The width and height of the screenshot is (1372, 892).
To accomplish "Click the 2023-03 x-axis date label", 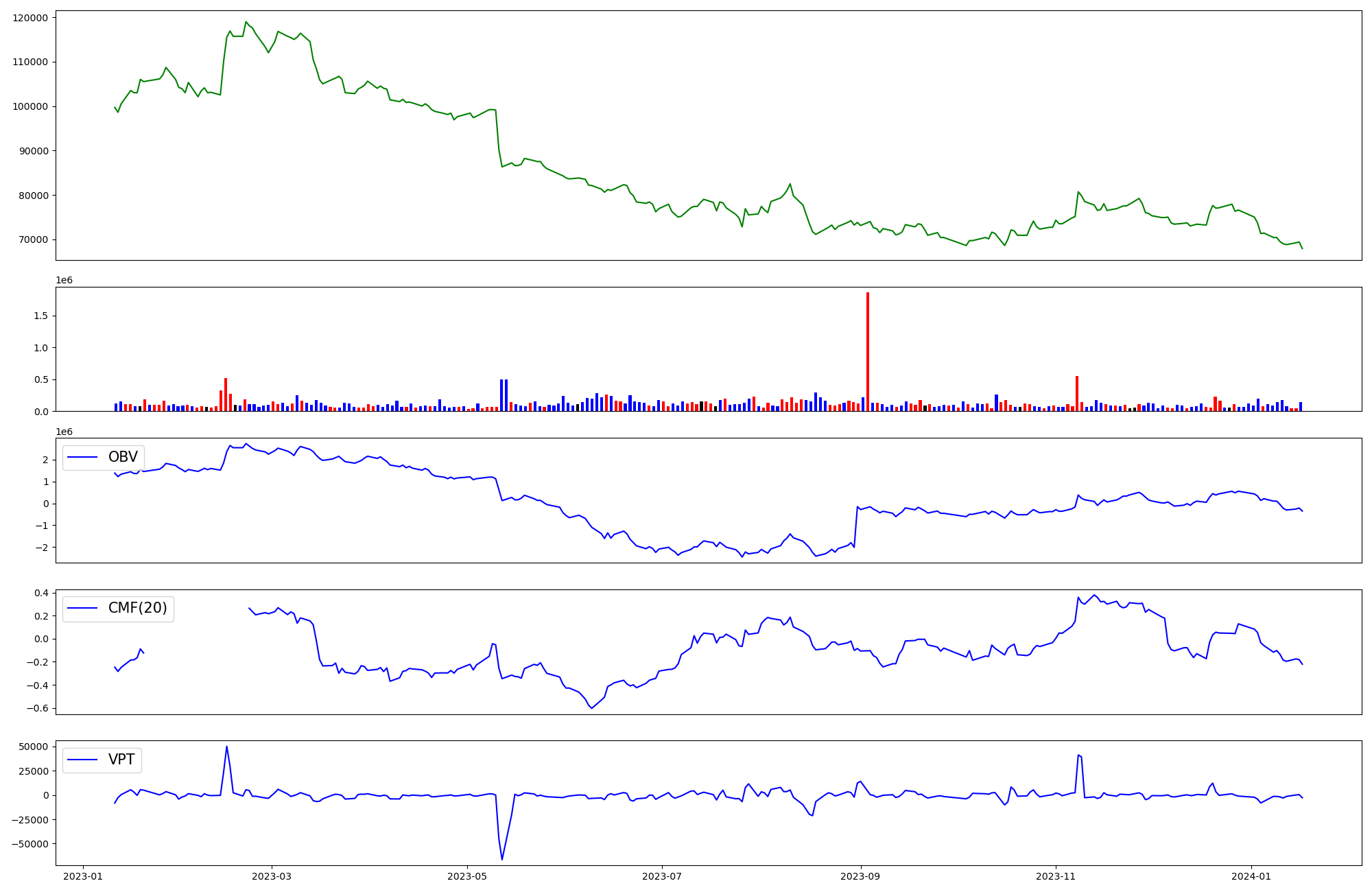I will pos(272,876).
